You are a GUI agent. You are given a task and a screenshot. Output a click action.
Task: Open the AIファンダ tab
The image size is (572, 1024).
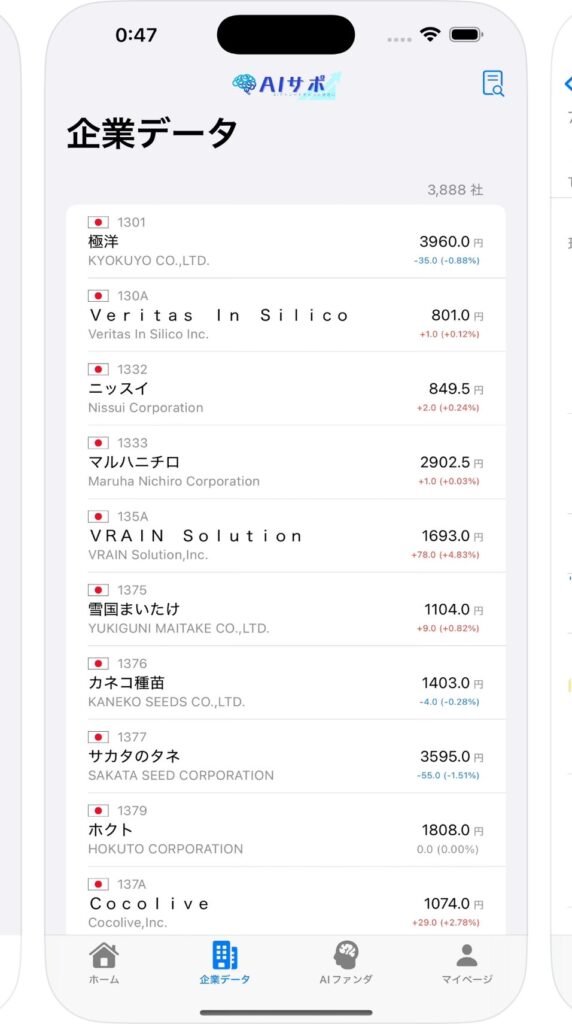point(346,963)
